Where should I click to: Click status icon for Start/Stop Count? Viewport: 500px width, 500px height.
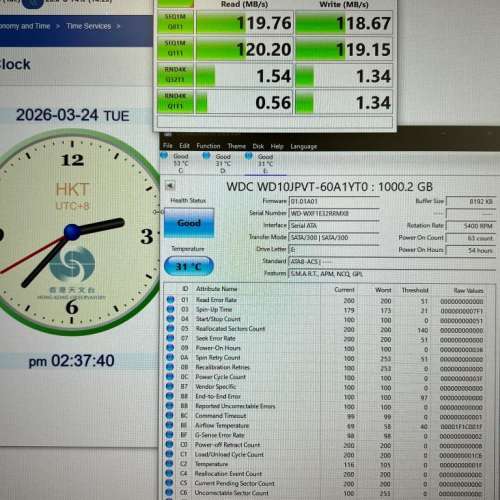tap(171, 319)
